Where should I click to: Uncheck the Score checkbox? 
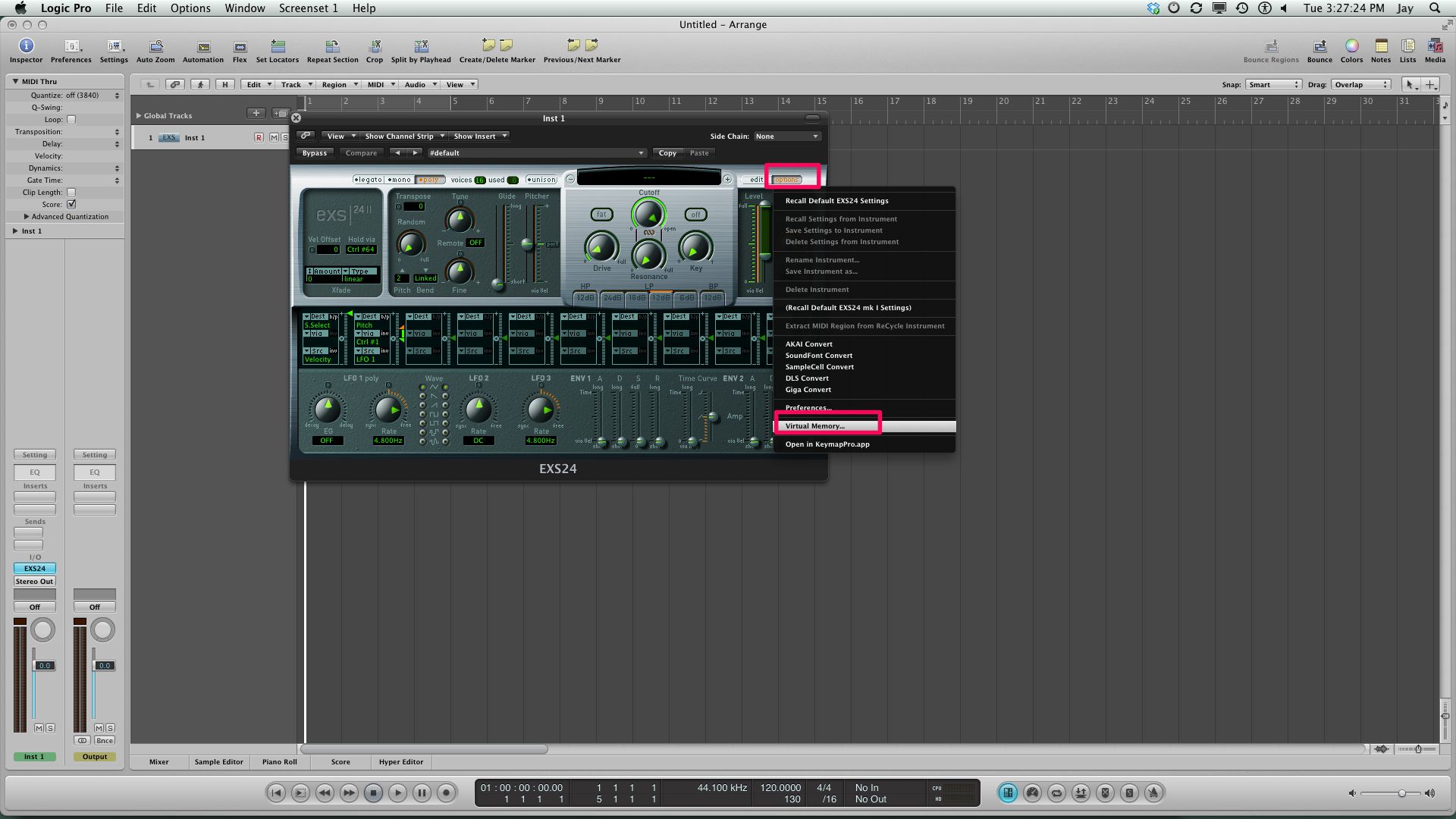point(71,204)
